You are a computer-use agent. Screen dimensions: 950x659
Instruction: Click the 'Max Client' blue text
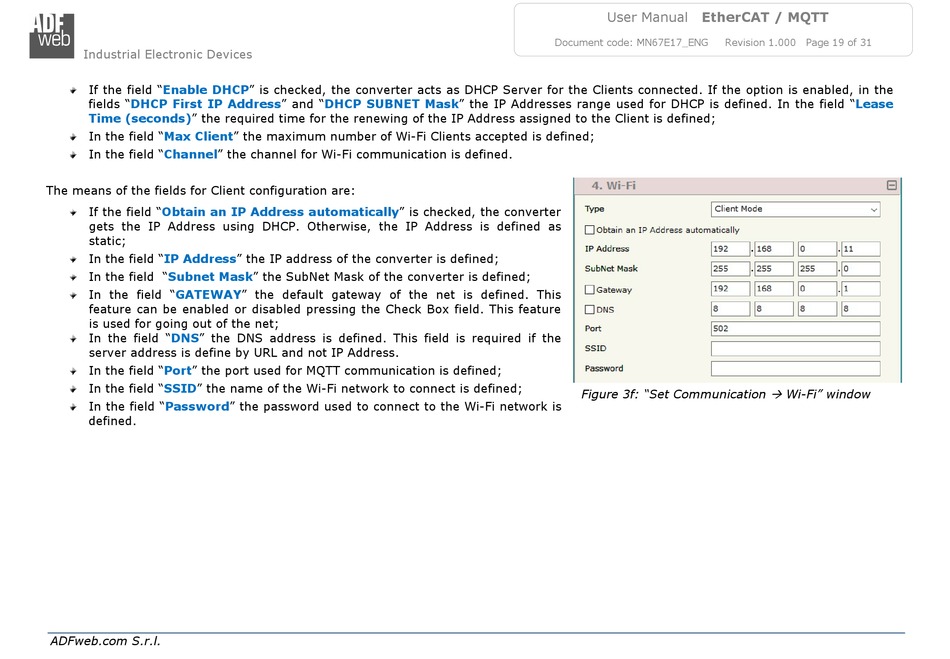click(x=199, y=137)
